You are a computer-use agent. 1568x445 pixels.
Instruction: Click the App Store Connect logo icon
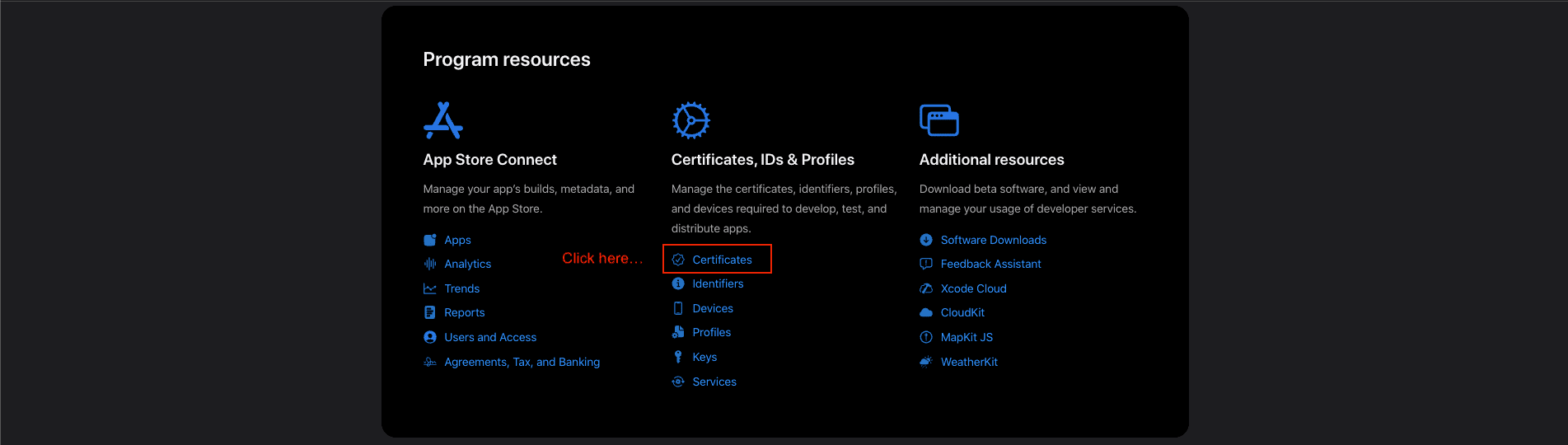[x=442, y=120]
